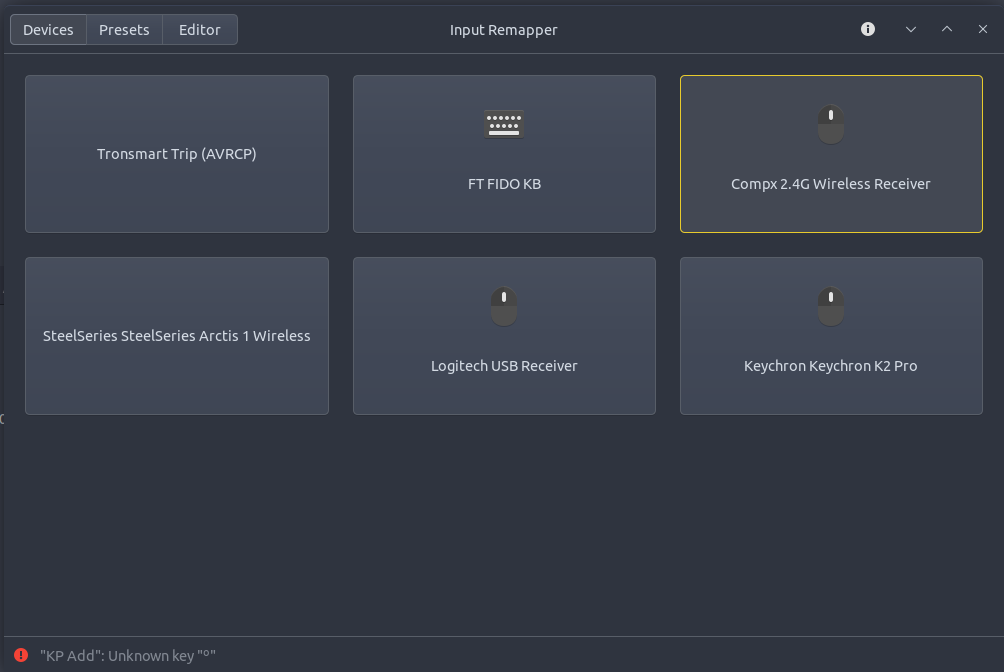Select the Keychron Keychron K2 Pro label
The image size is (1004, 672).
[x=831, y=366]
